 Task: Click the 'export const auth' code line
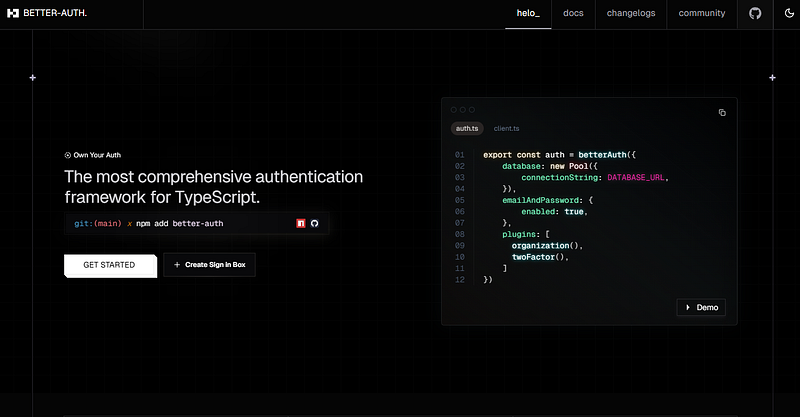coord(559,155)
